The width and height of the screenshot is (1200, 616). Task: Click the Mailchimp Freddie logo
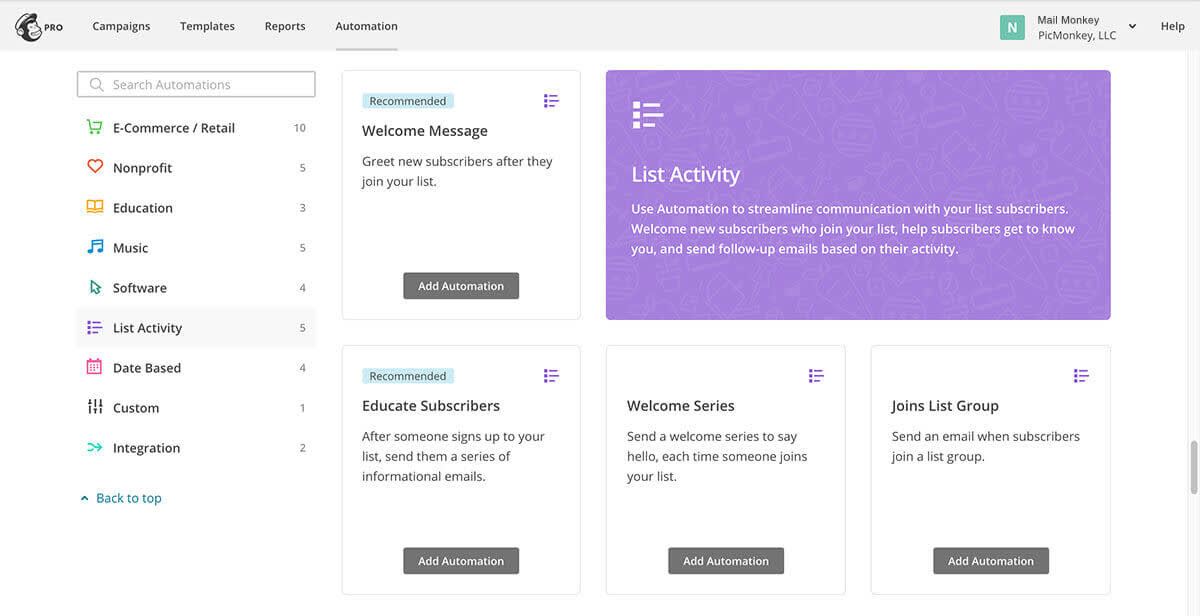pos(28,26)
